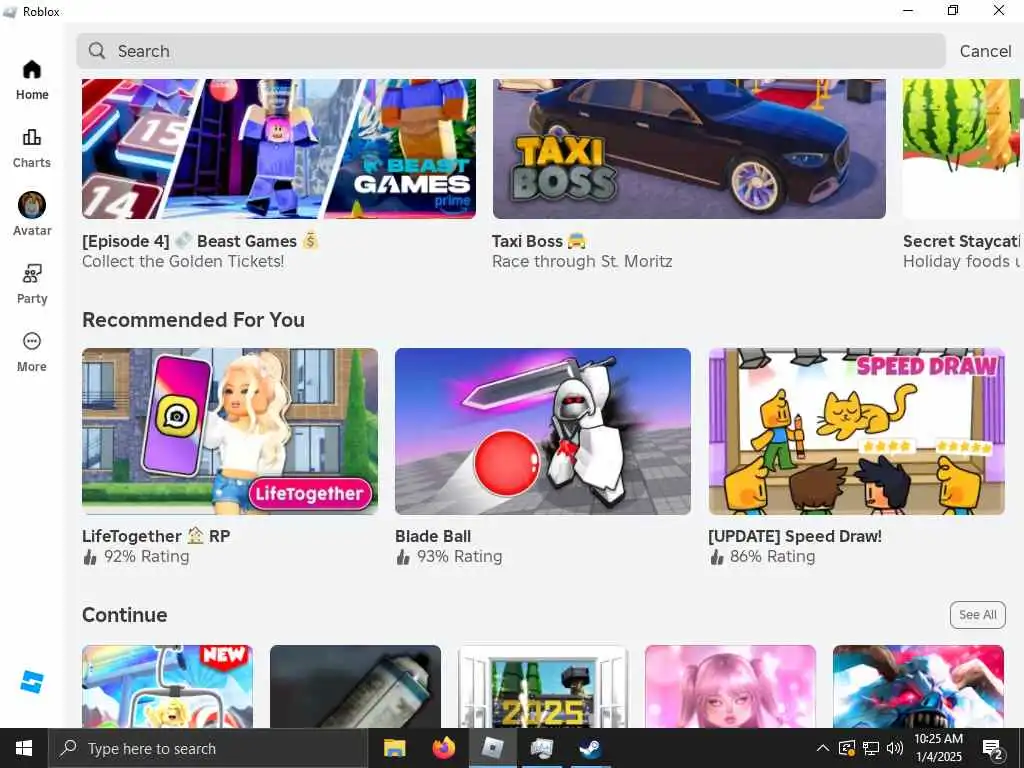Open the Continue game showing a spray can
Image resolution: width=1024 pixels, height=768 pixels.
click(x=355, y=686)
